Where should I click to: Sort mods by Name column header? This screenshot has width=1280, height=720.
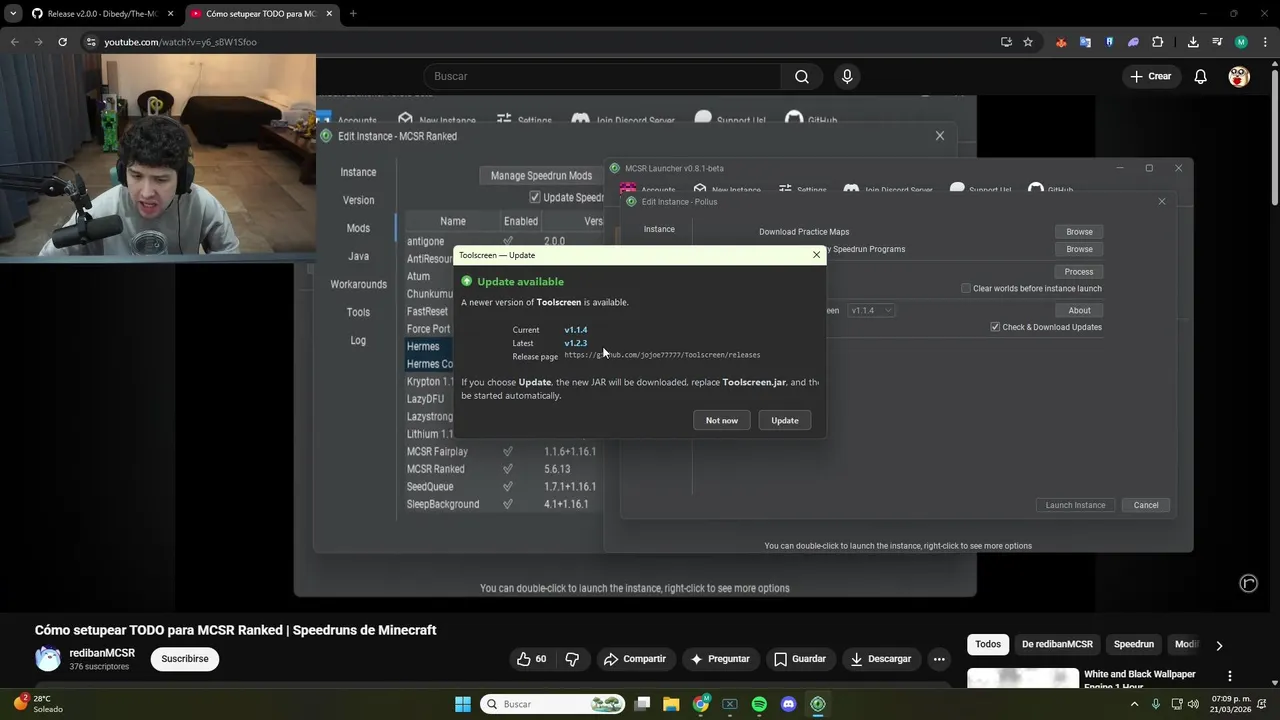coord(452,221)
